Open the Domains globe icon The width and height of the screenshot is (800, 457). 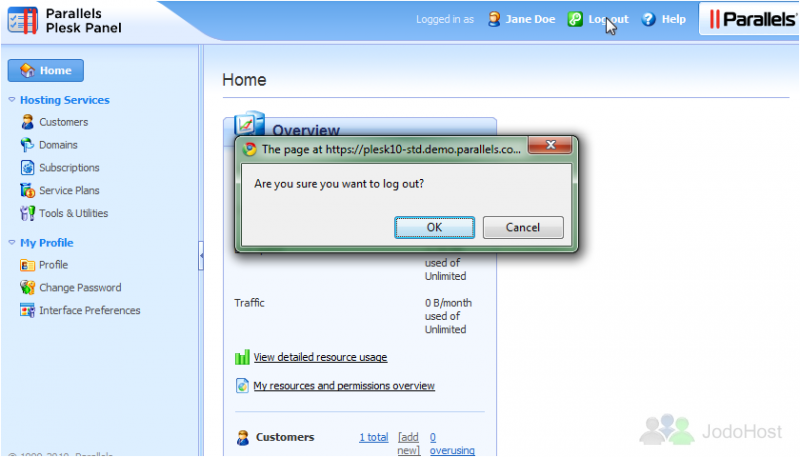(28, 145)
